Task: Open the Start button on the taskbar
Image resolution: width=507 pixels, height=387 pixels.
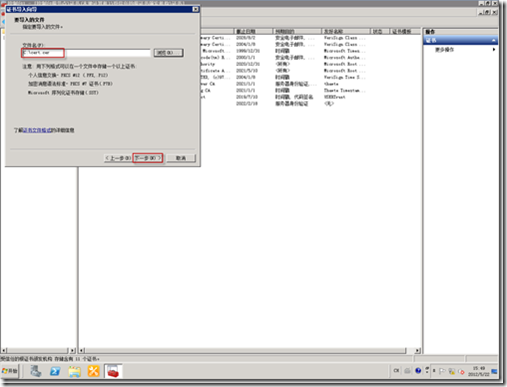Action: pos(10,371)
